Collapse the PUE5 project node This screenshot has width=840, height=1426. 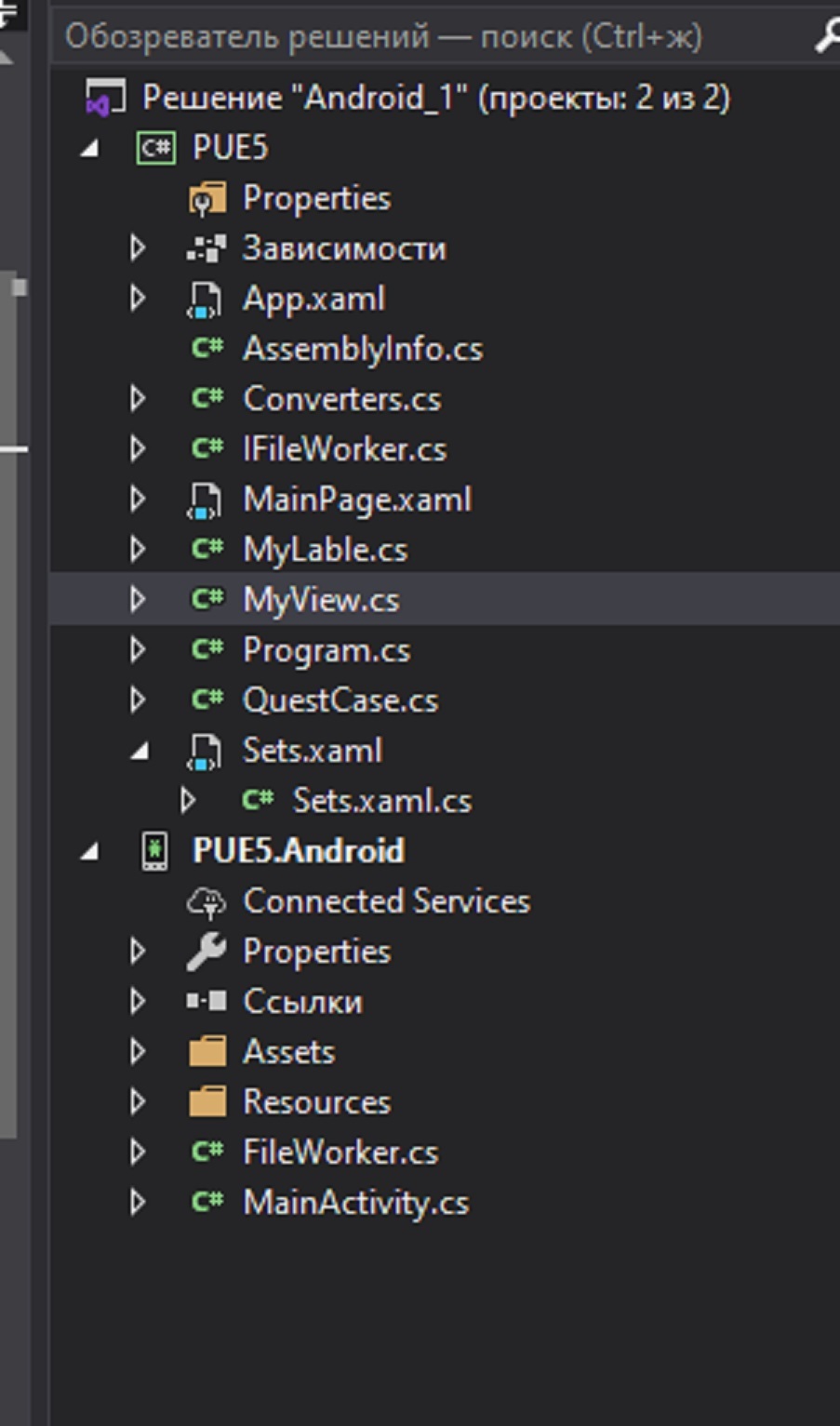point(89,149)
